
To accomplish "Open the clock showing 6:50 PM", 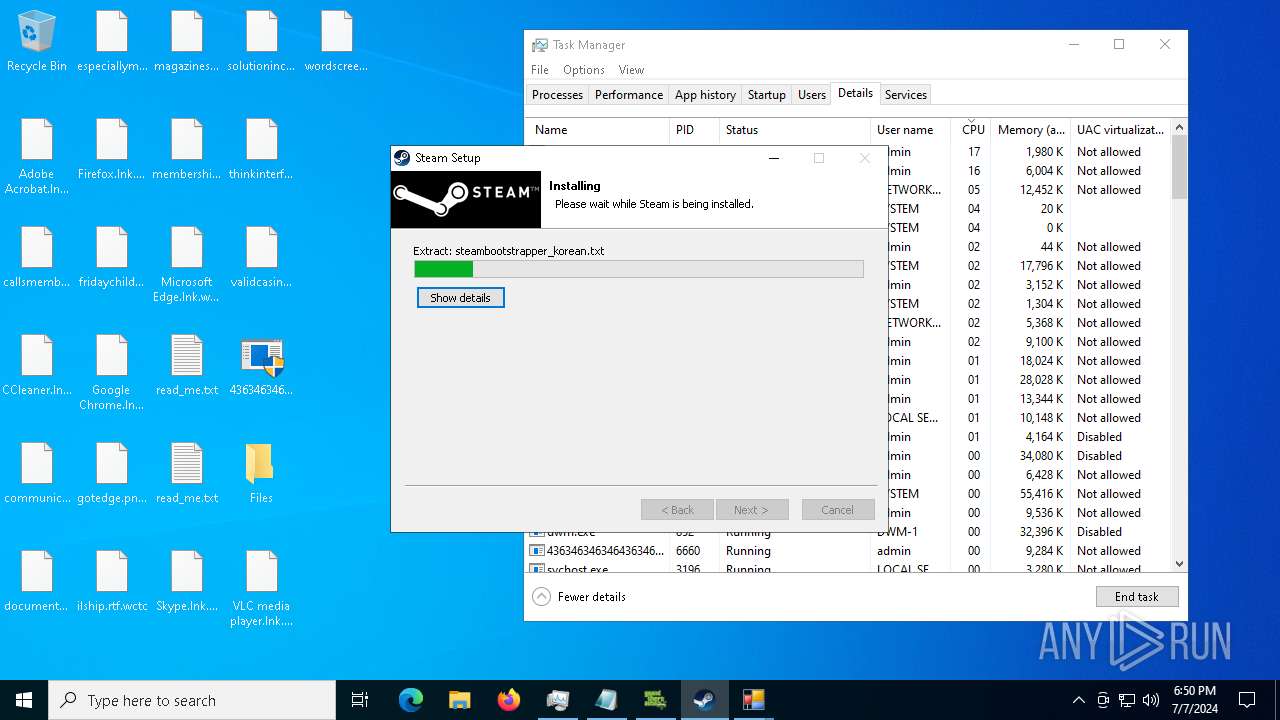I will (x=1194, y=700).
